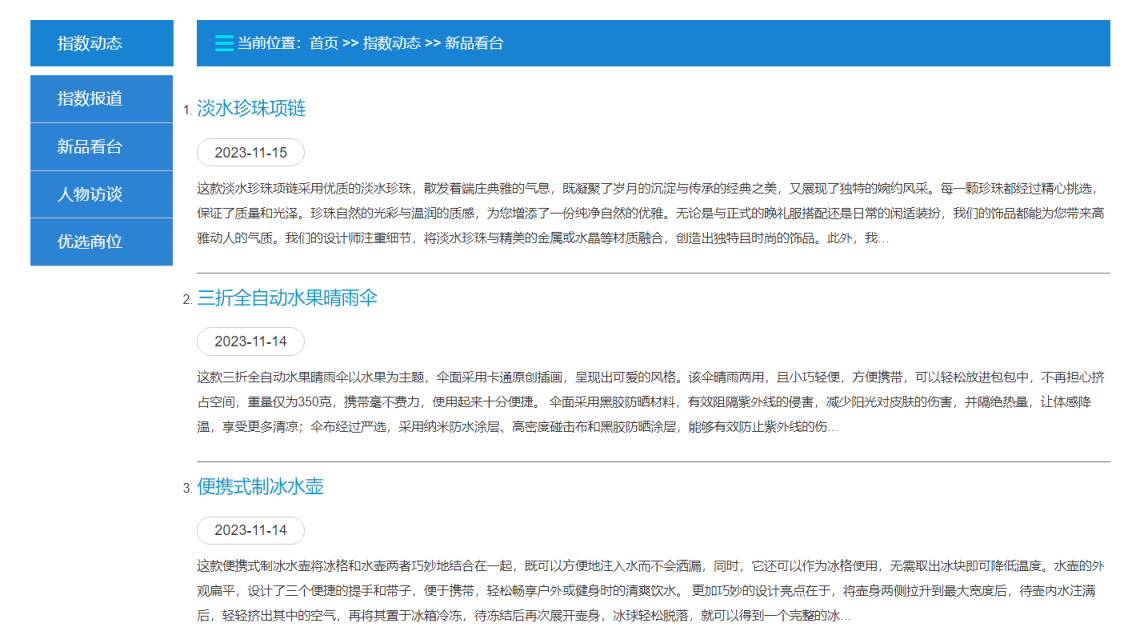Viewport: 1136px width, 627px height.
Task: Open 人物访谈 in the sidebar menu
Action: (x=101, y=194)
